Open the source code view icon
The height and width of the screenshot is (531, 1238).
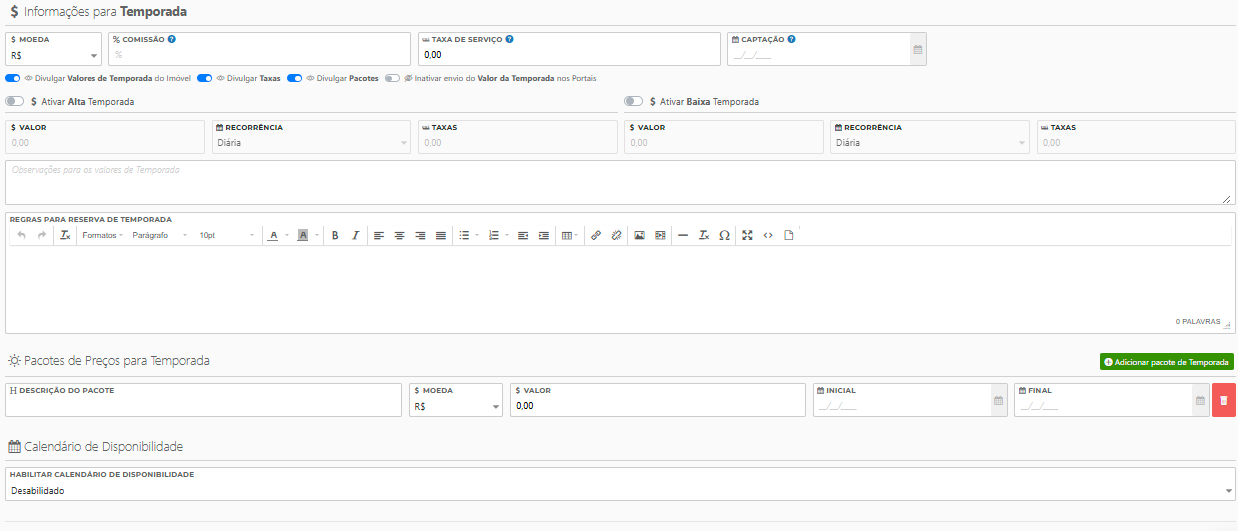click(x=768, y=235)
